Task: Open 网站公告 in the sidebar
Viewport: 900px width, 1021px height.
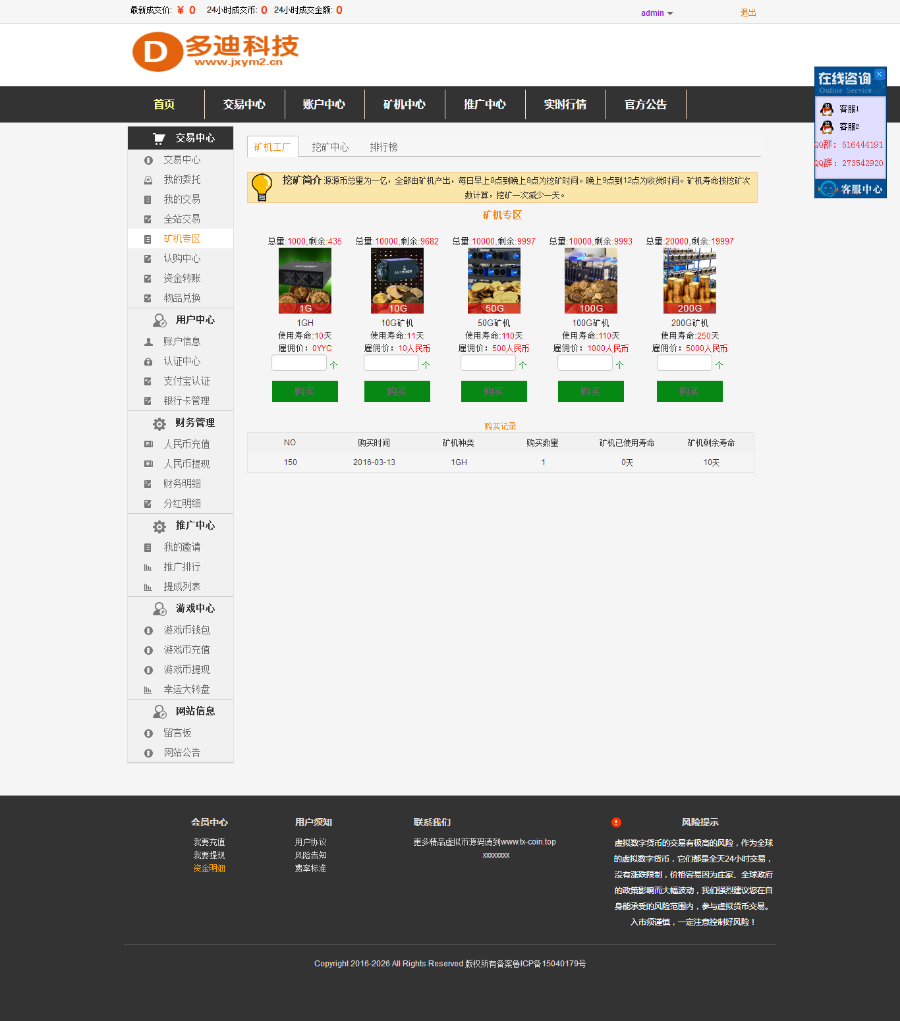Action: pos(182,753)
